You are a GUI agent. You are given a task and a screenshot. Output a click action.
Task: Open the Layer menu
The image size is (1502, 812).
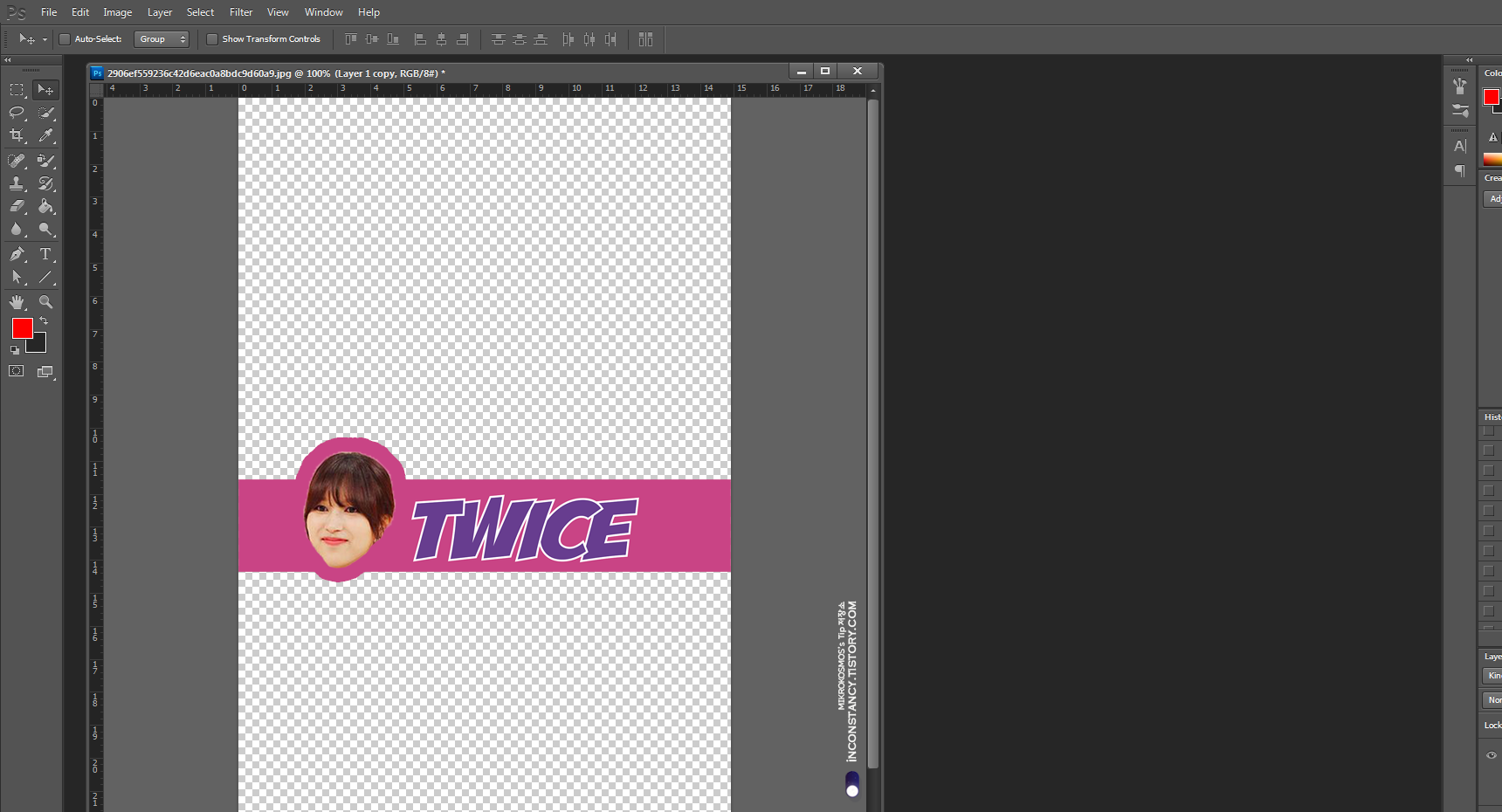coord(160,12)
